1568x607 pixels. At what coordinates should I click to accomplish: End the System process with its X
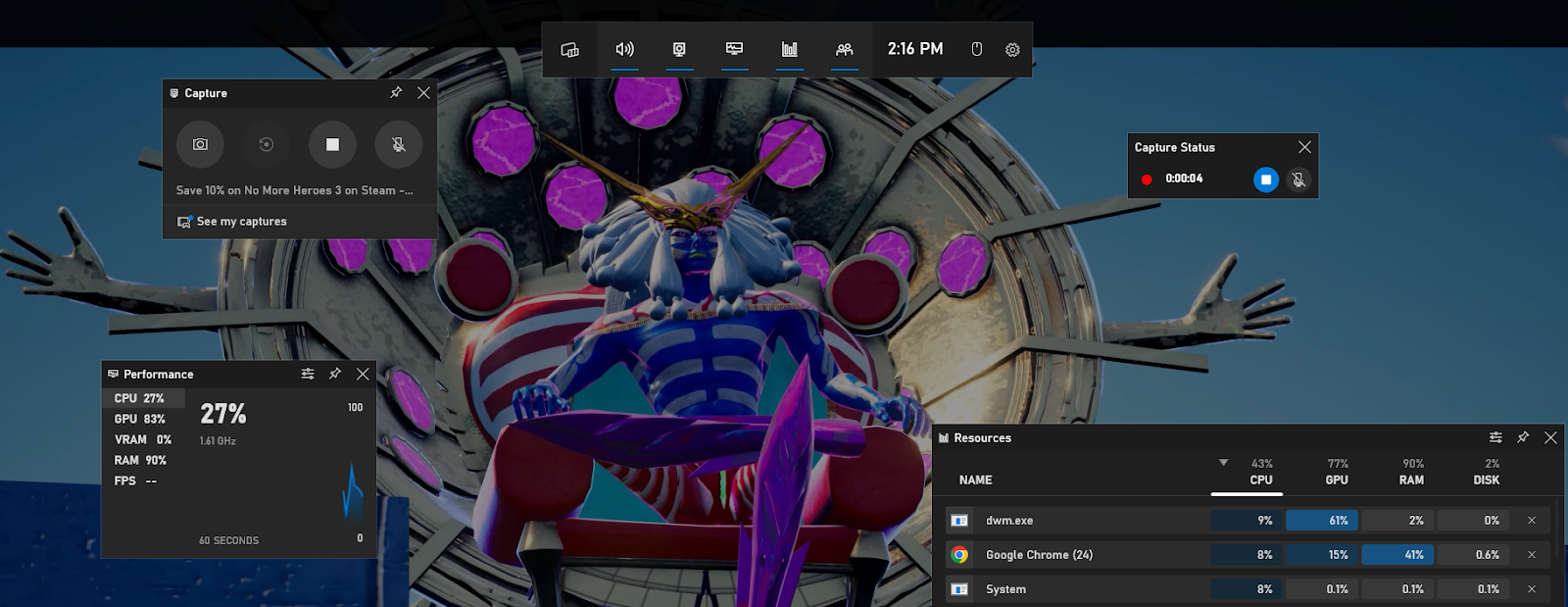click(1532, 589)
